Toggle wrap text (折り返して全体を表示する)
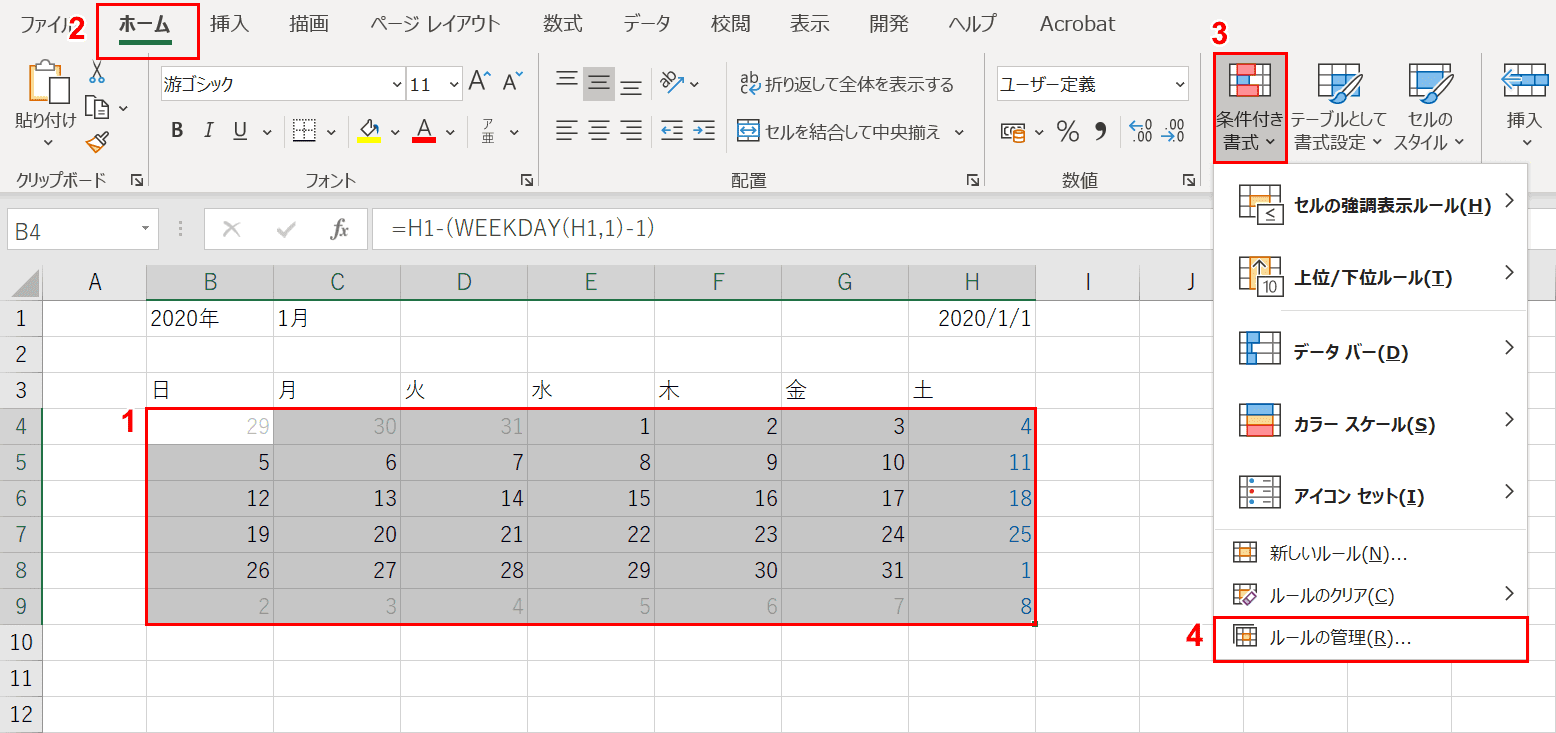Image resolution: width=1556 pixels, height=733 pixels. 846,84
